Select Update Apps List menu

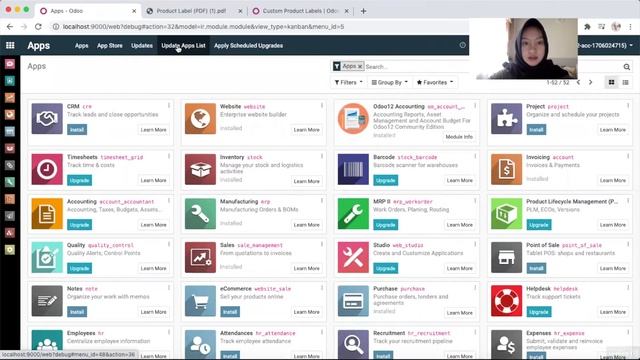click(x=183, y=46)
